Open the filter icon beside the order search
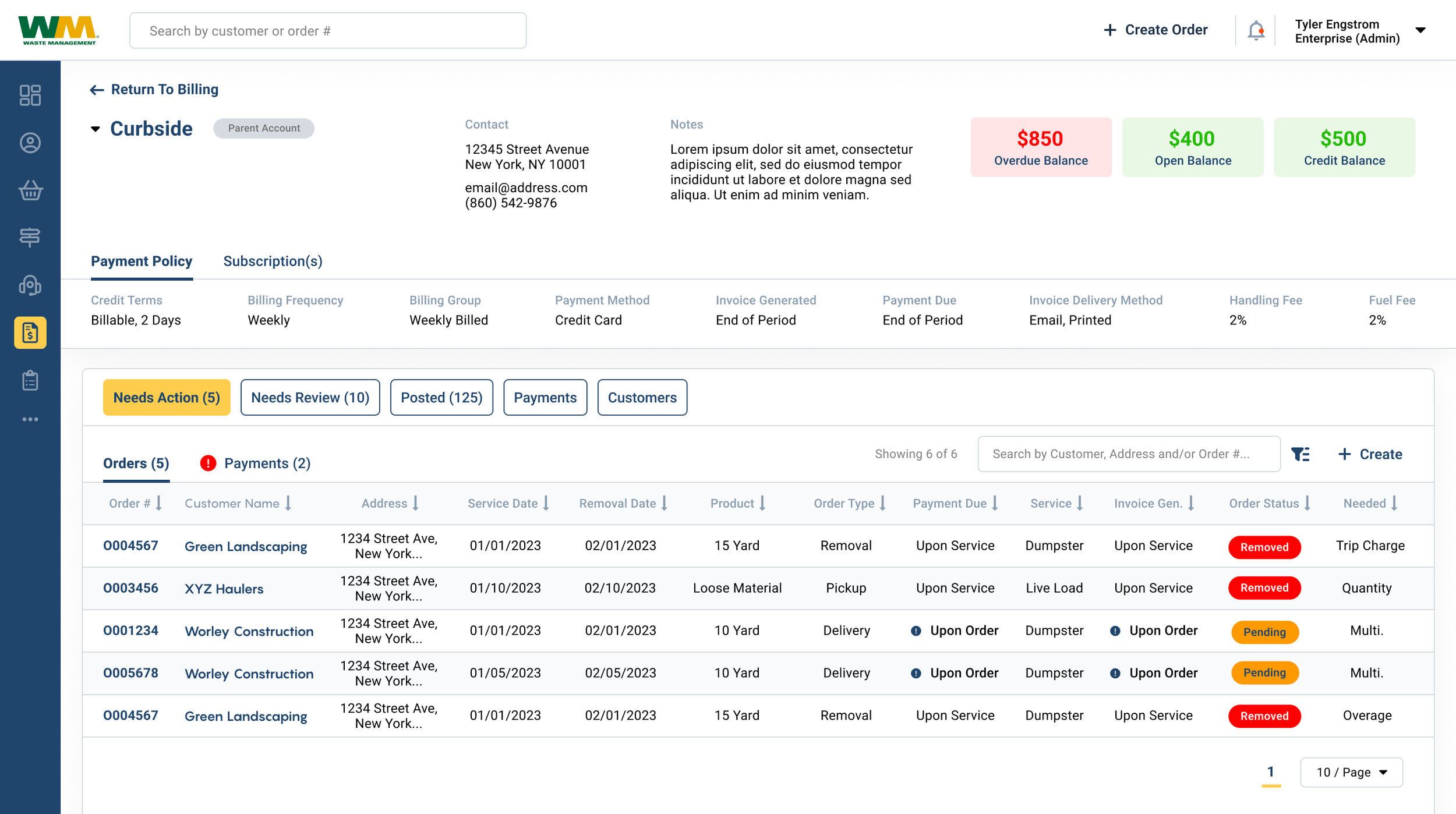 pyautogui.click(x=1300, y=454)
